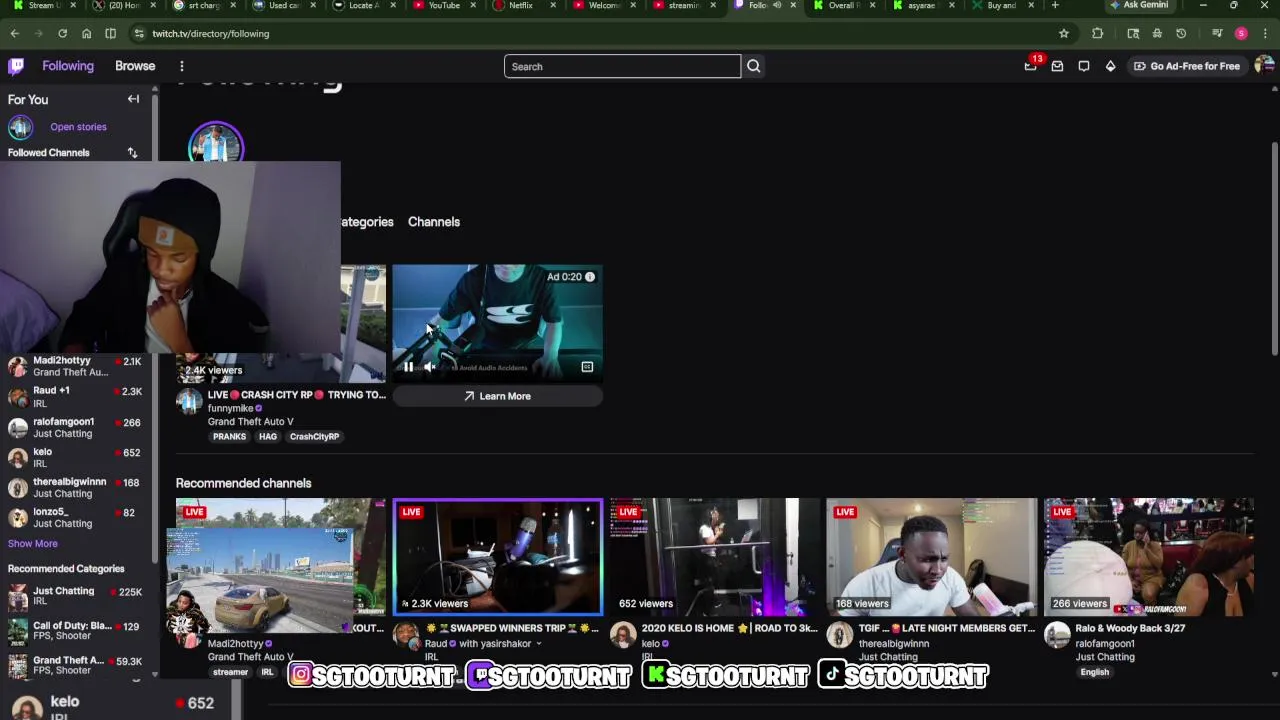Click funnymike channel avatar beside stream title
This screenshot has height=720, width=1280.
click(189, 402)
